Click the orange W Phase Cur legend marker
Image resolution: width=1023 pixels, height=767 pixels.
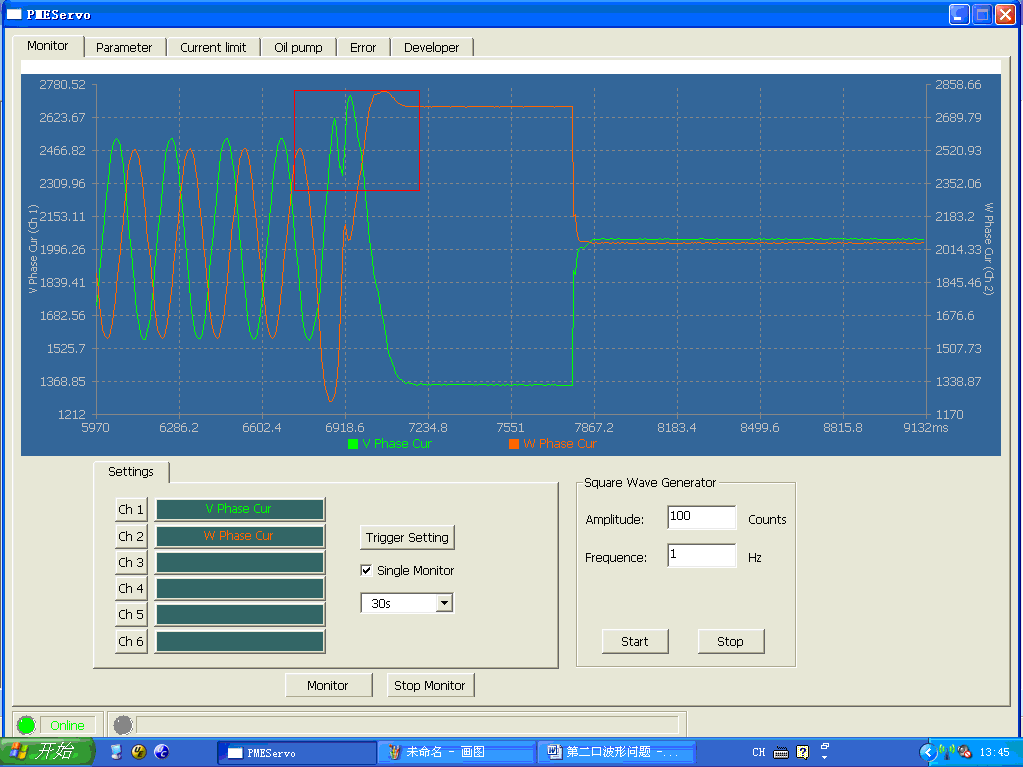tap(514, 443)
